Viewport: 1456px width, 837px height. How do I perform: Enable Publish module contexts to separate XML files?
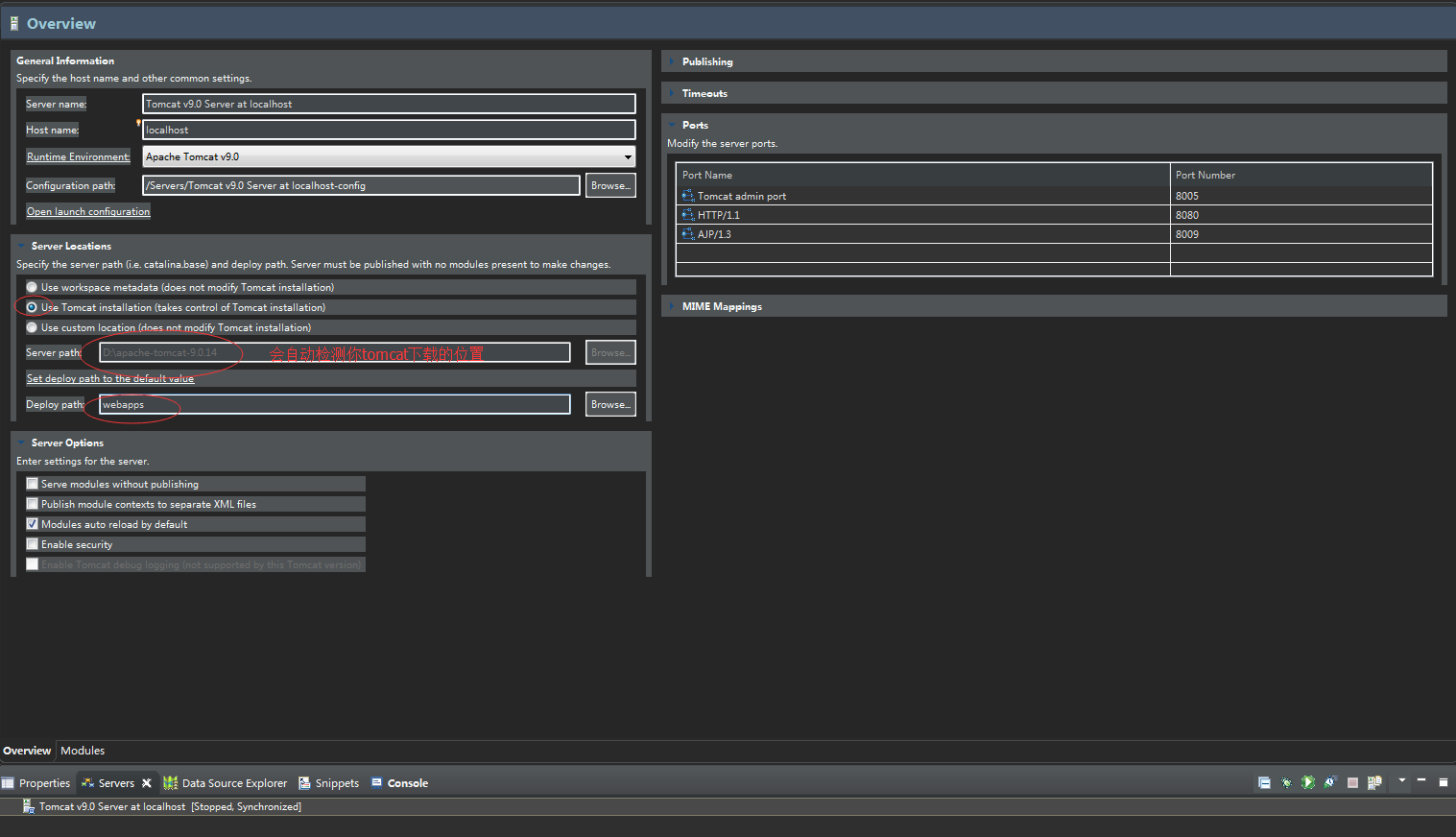(33, 504)
